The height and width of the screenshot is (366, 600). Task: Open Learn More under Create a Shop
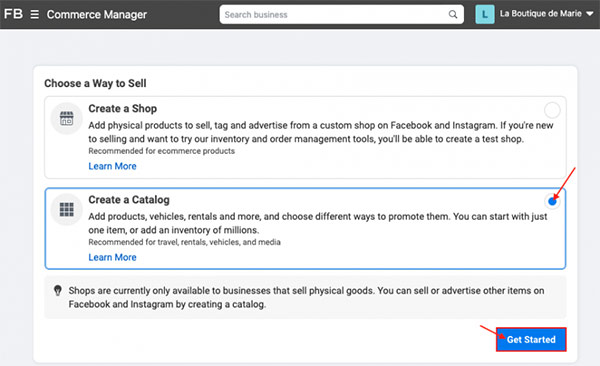click(x=112, y=166)
